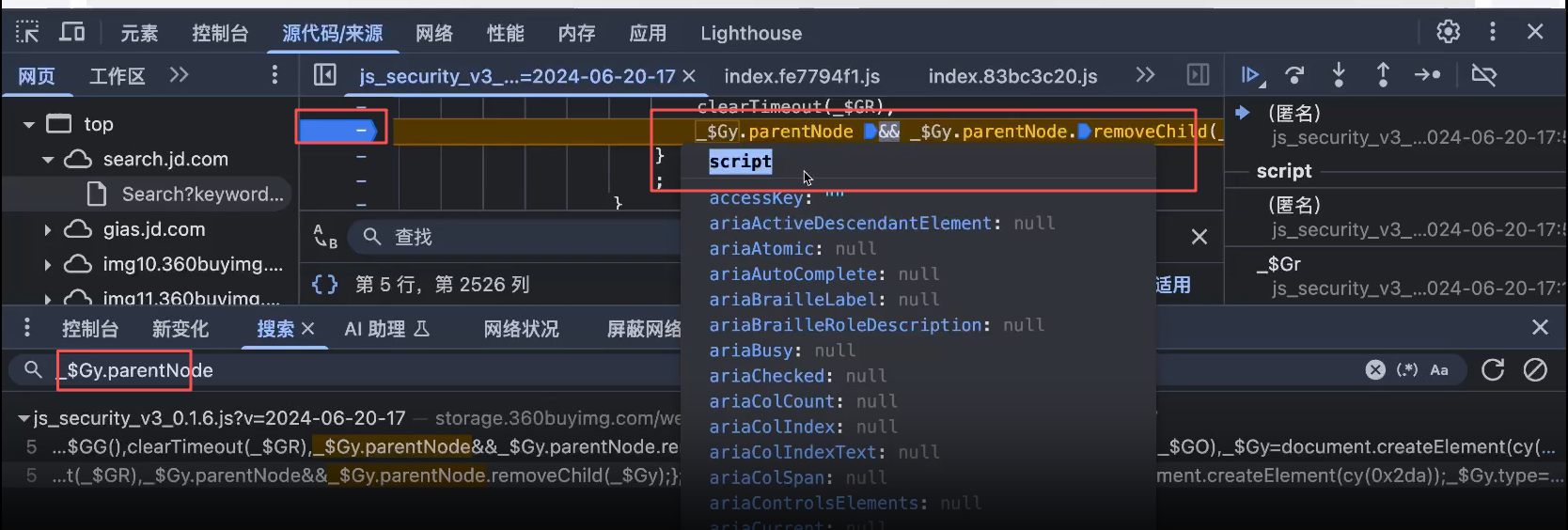Image resolution: width=1568 pixels, height=530 pixels.
Task: Select the 网页 navigator tab
Action: pyautogui.click(x=37, y=76)
